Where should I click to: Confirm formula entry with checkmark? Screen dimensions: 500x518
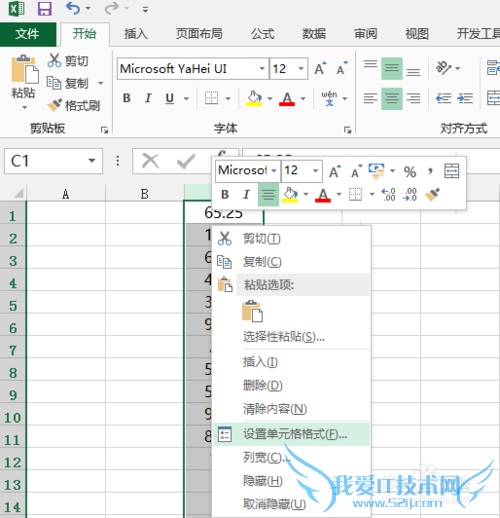(x=186, y=161)
